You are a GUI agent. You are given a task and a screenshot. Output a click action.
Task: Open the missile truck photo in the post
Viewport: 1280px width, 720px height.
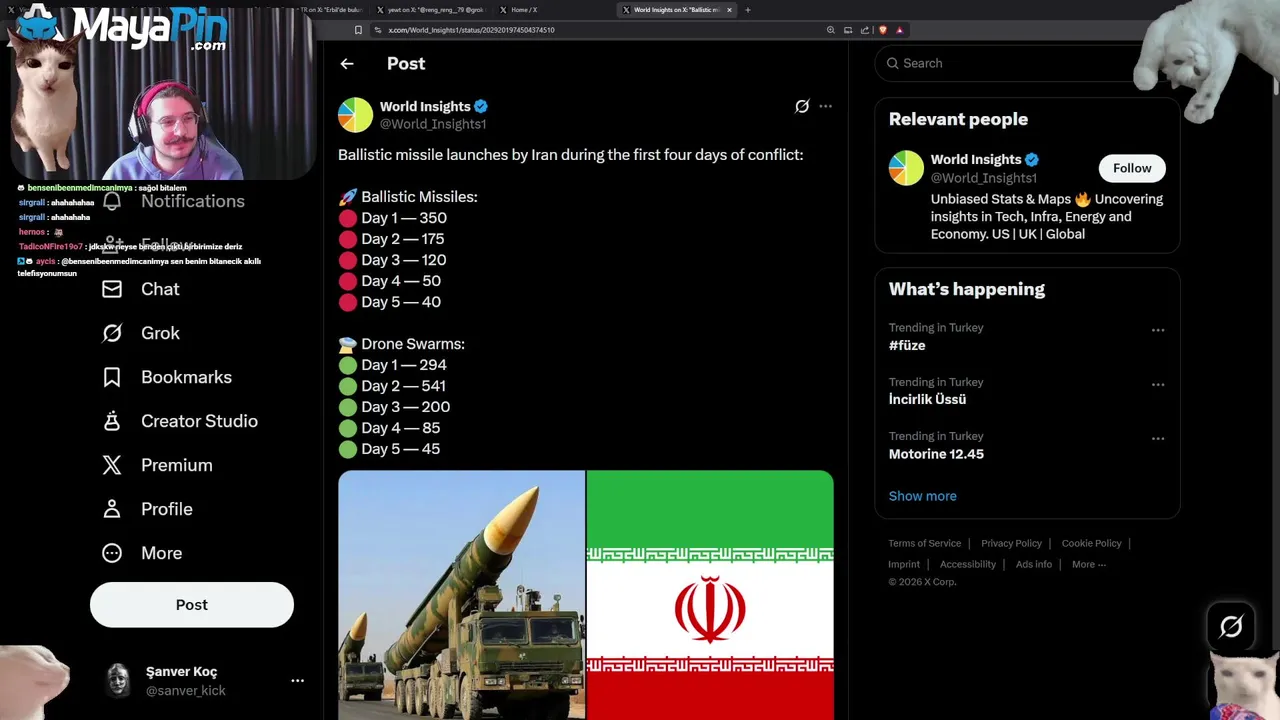point(461,595)
